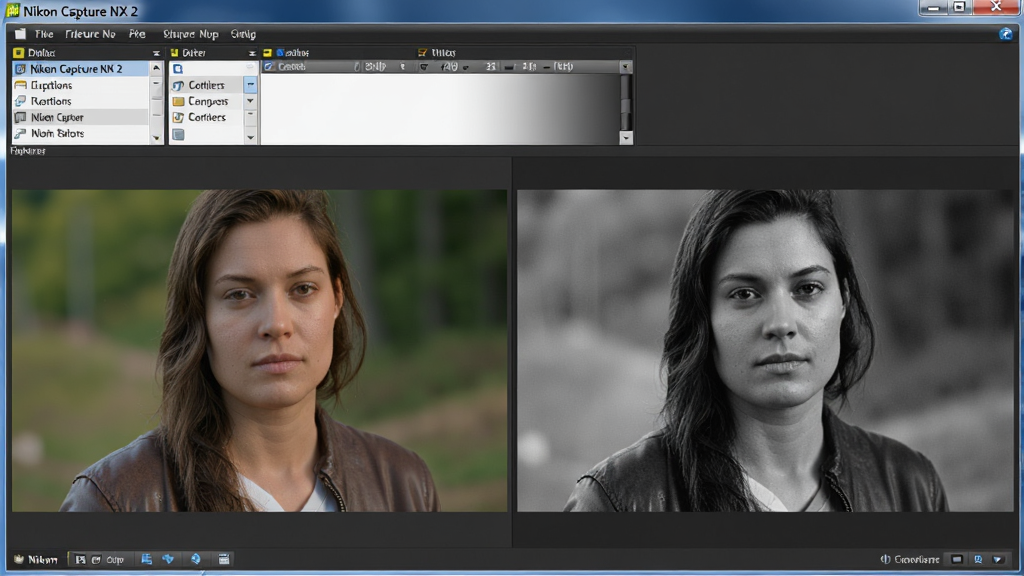Collapse the Dilter panel with its header arrow
The height and width of the screenshot is (576, 1024).
click(252, 53)
